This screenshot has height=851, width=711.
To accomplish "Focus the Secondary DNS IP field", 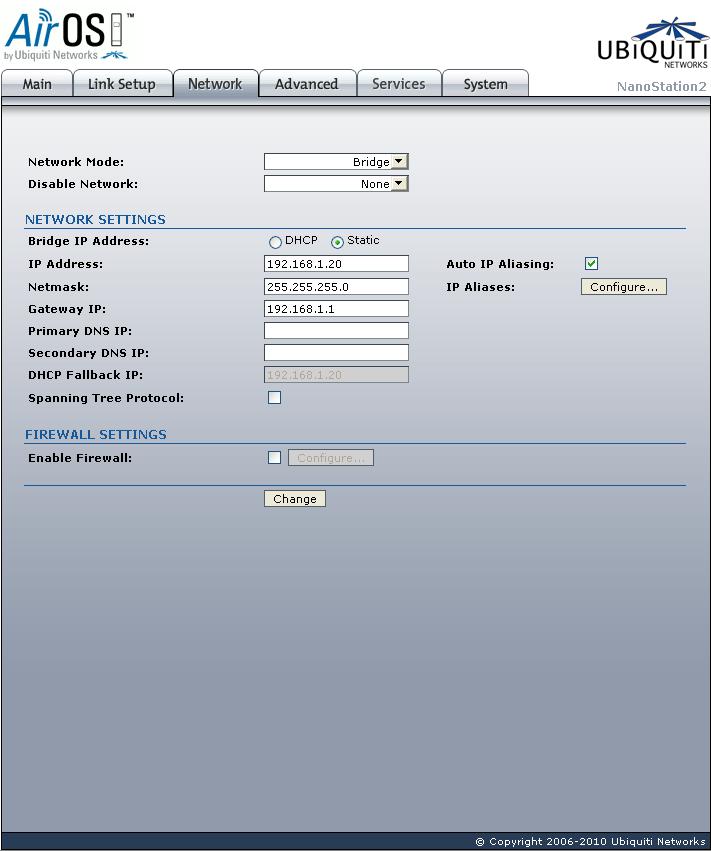I will [336, 353].
